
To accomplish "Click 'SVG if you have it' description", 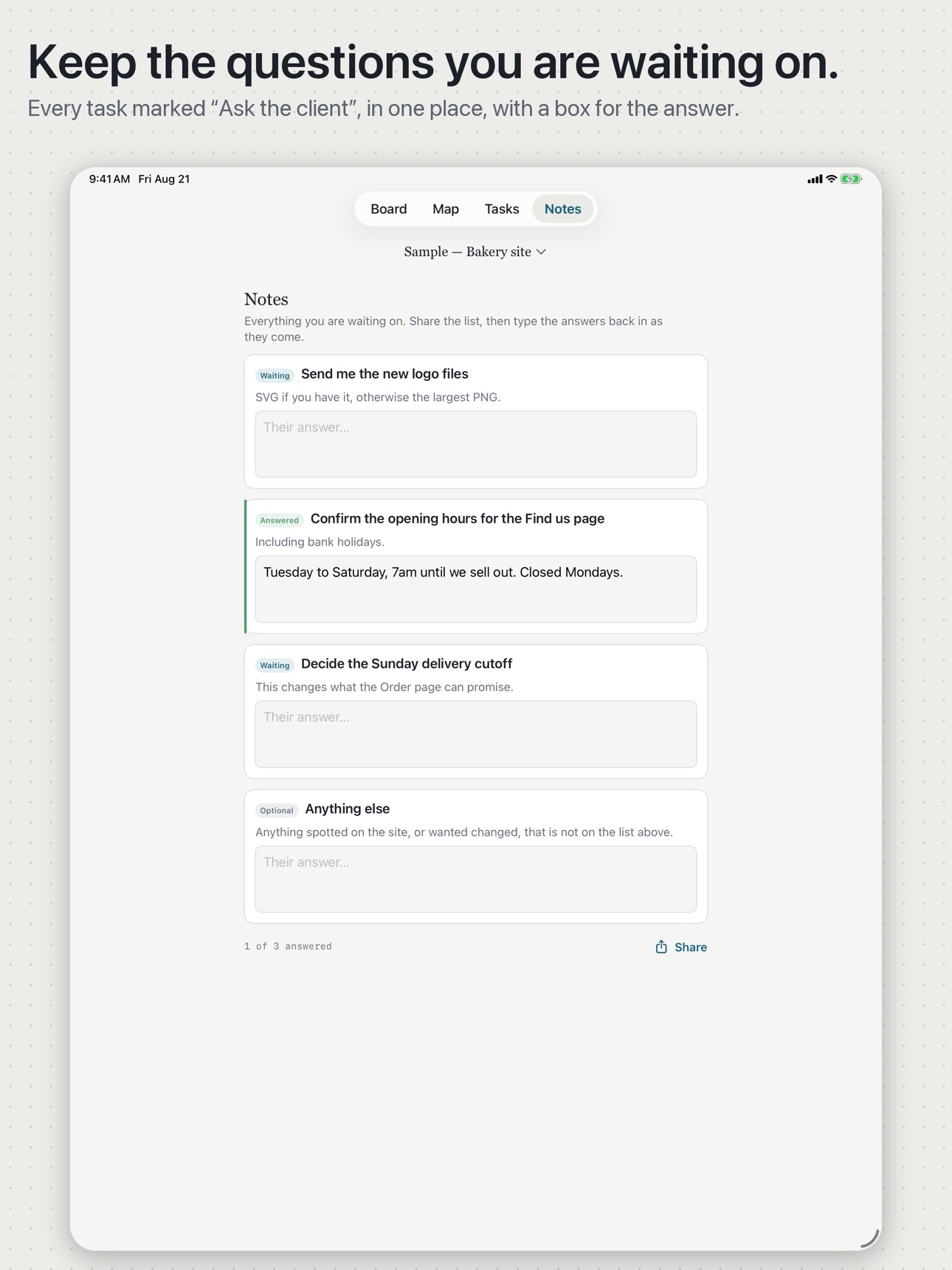I will pyautogui.click(x=378, y=397).
